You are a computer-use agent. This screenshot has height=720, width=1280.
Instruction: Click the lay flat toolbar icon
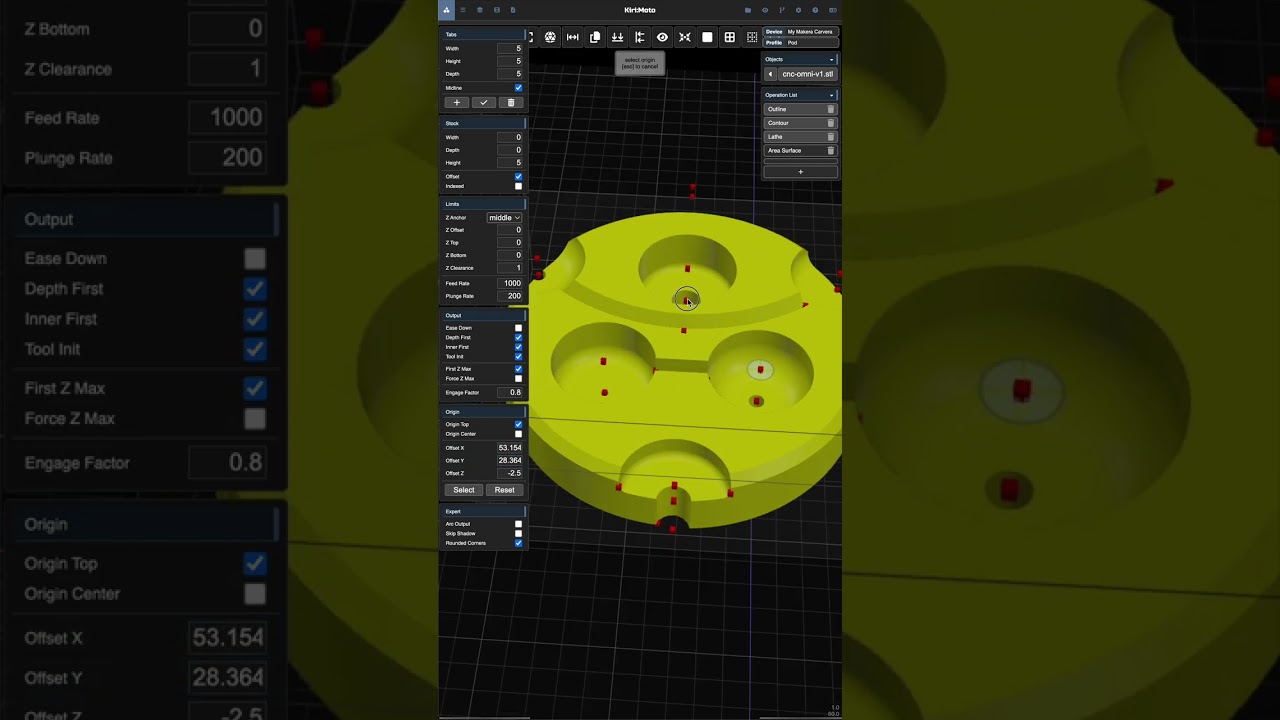click(617, 37)
